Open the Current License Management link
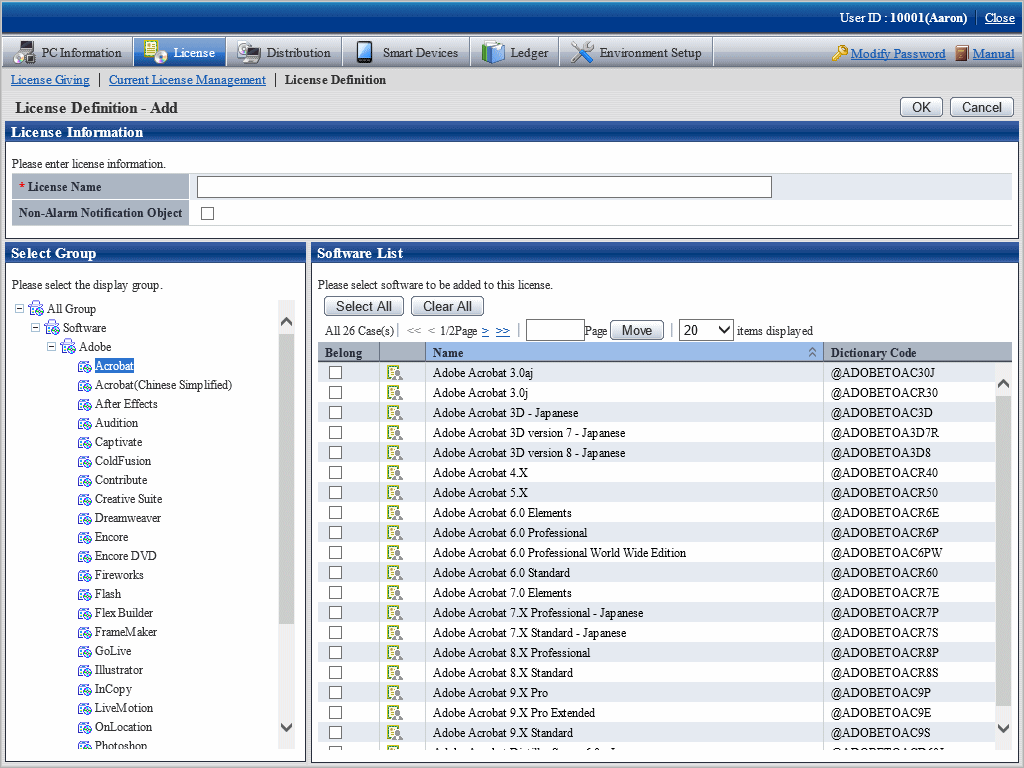This screenshot has height=768, width=1024. pyautogui.click(x=187, y=80)
